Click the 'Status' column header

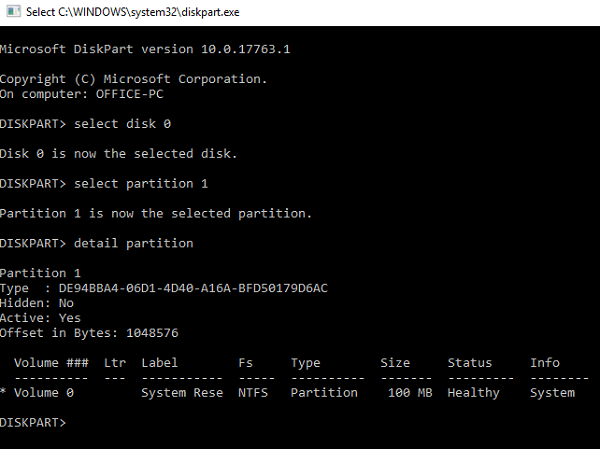click(470, 363)
